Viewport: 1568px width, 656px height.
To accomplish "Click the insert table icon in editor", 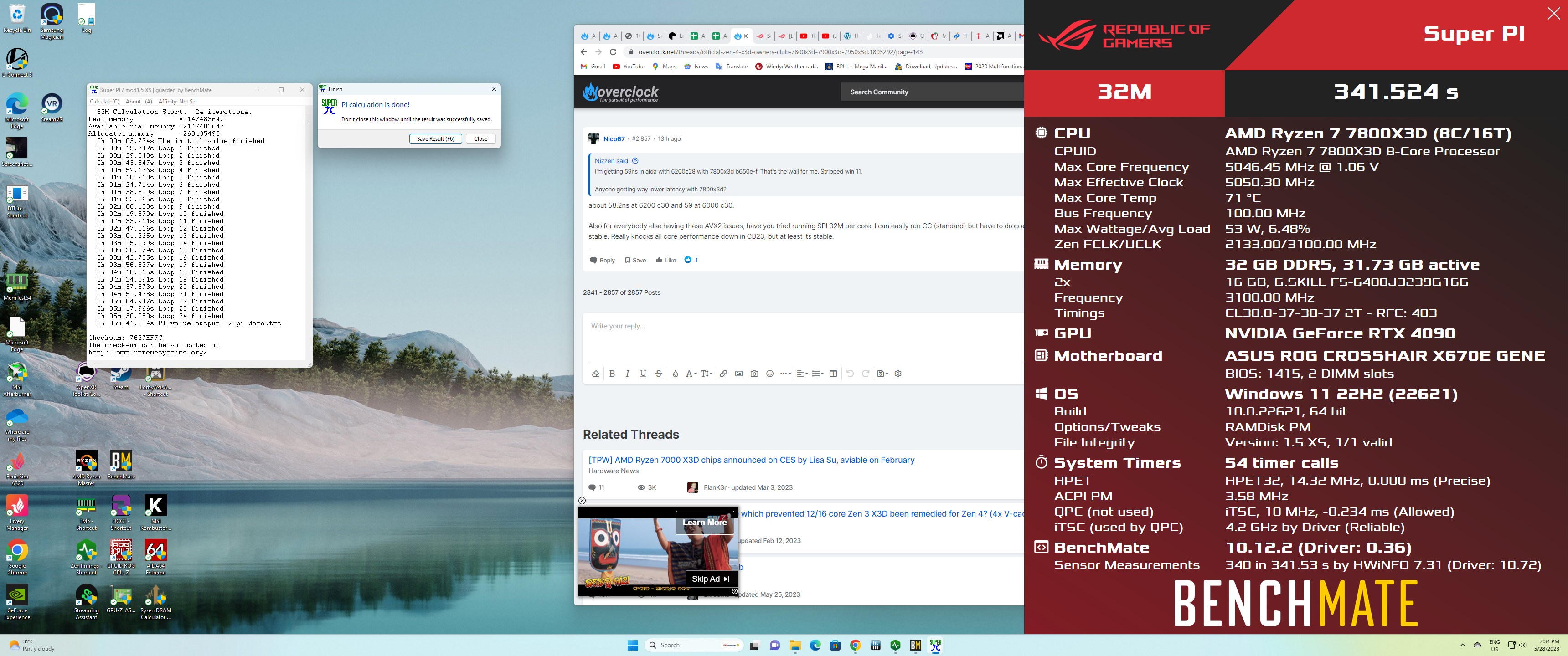I will coord(833,374).
